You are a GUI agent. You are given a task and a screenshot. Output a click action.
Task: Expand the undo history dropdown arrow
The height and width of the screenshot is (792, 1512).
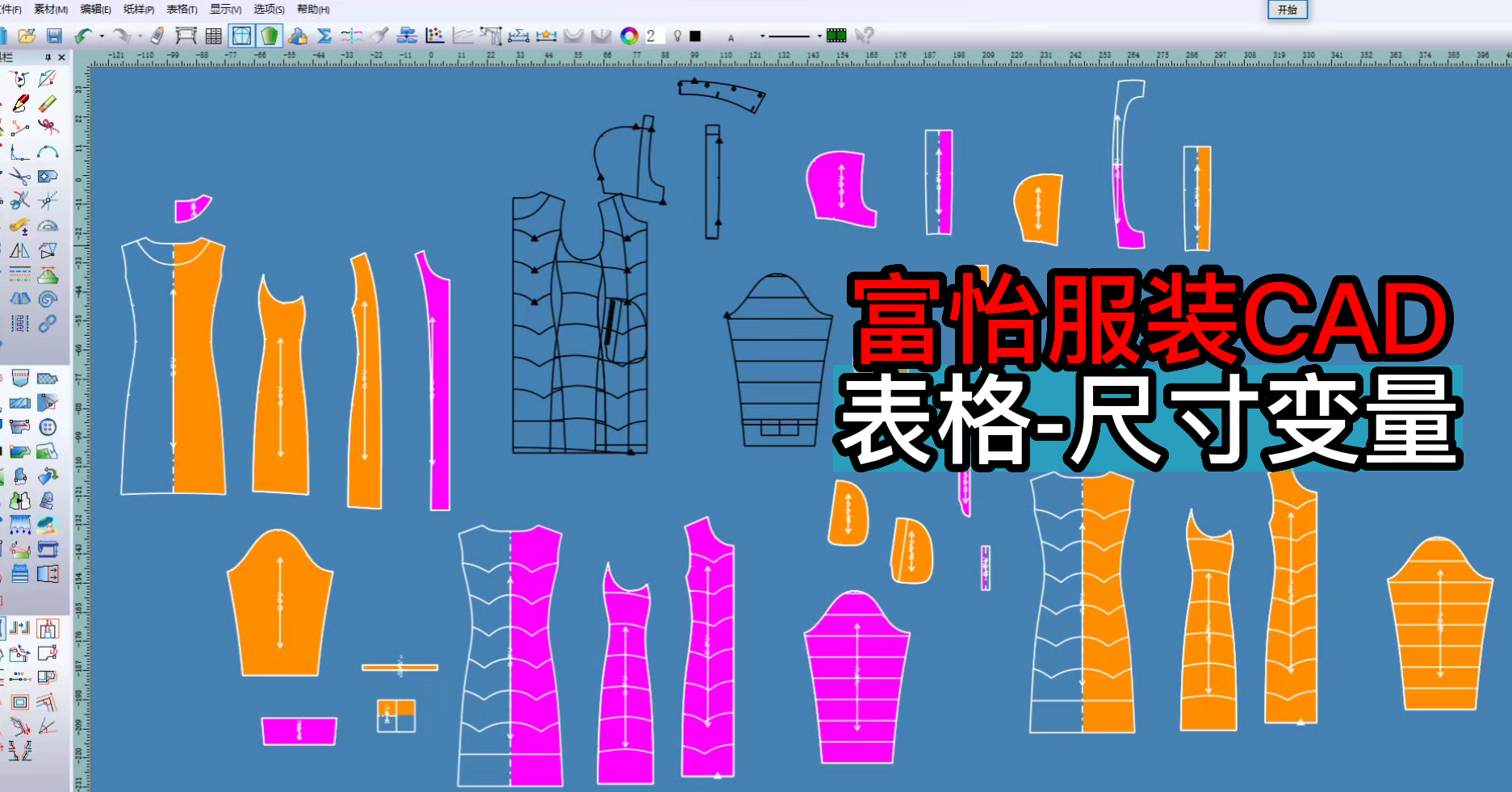click(x=102, y=36)
